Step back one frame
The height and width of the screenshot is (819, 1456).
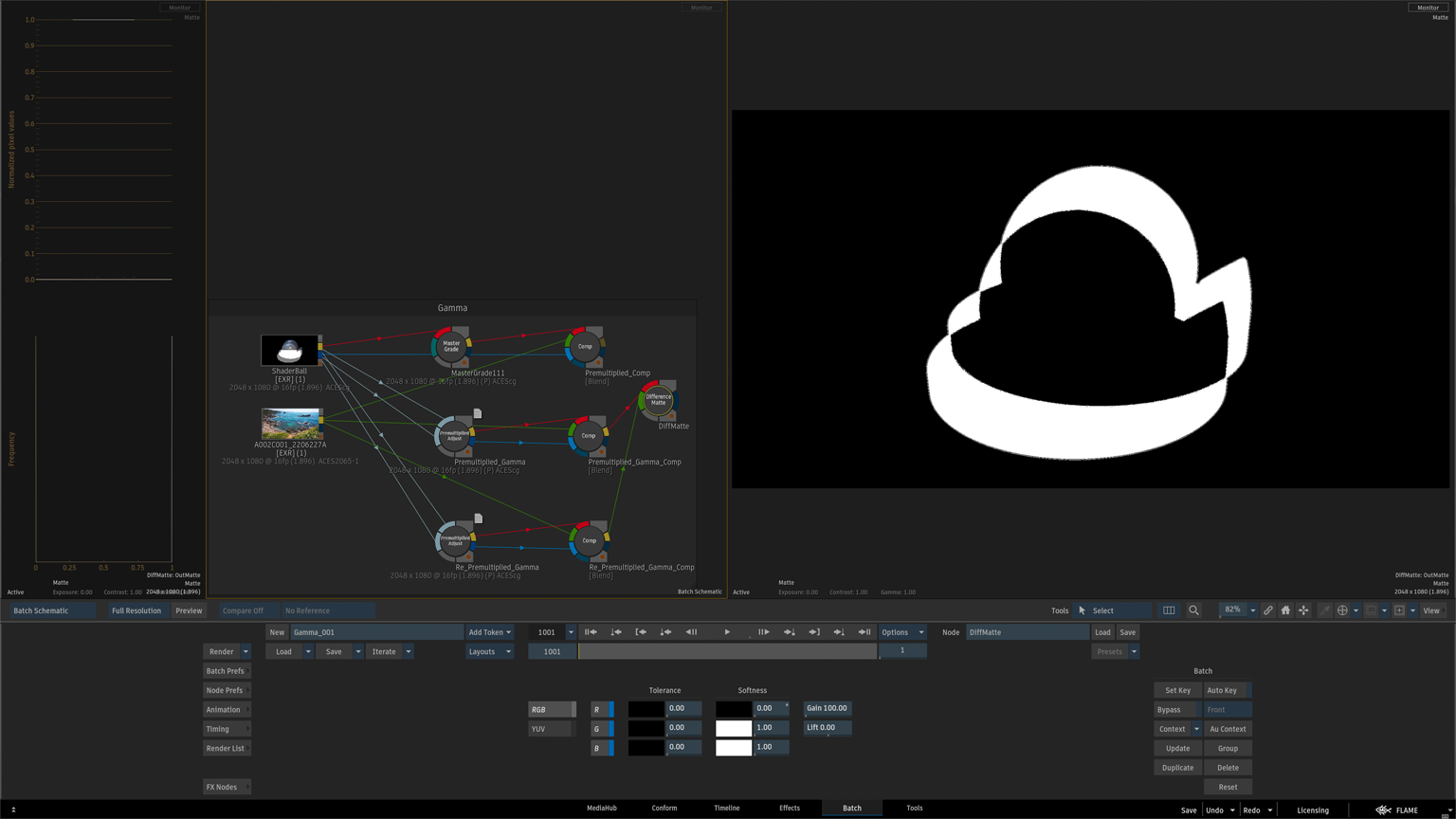pos(691,632)
